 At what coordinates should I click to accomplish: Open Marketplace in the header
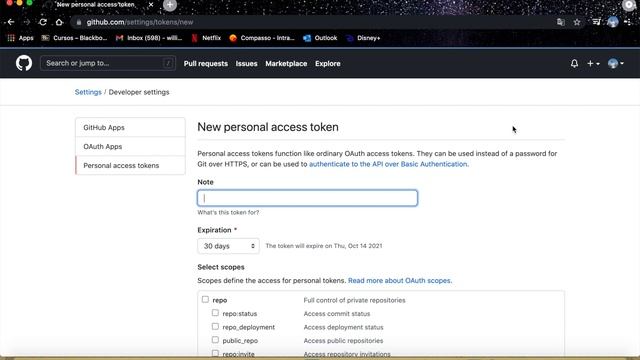tap(286, 64)
